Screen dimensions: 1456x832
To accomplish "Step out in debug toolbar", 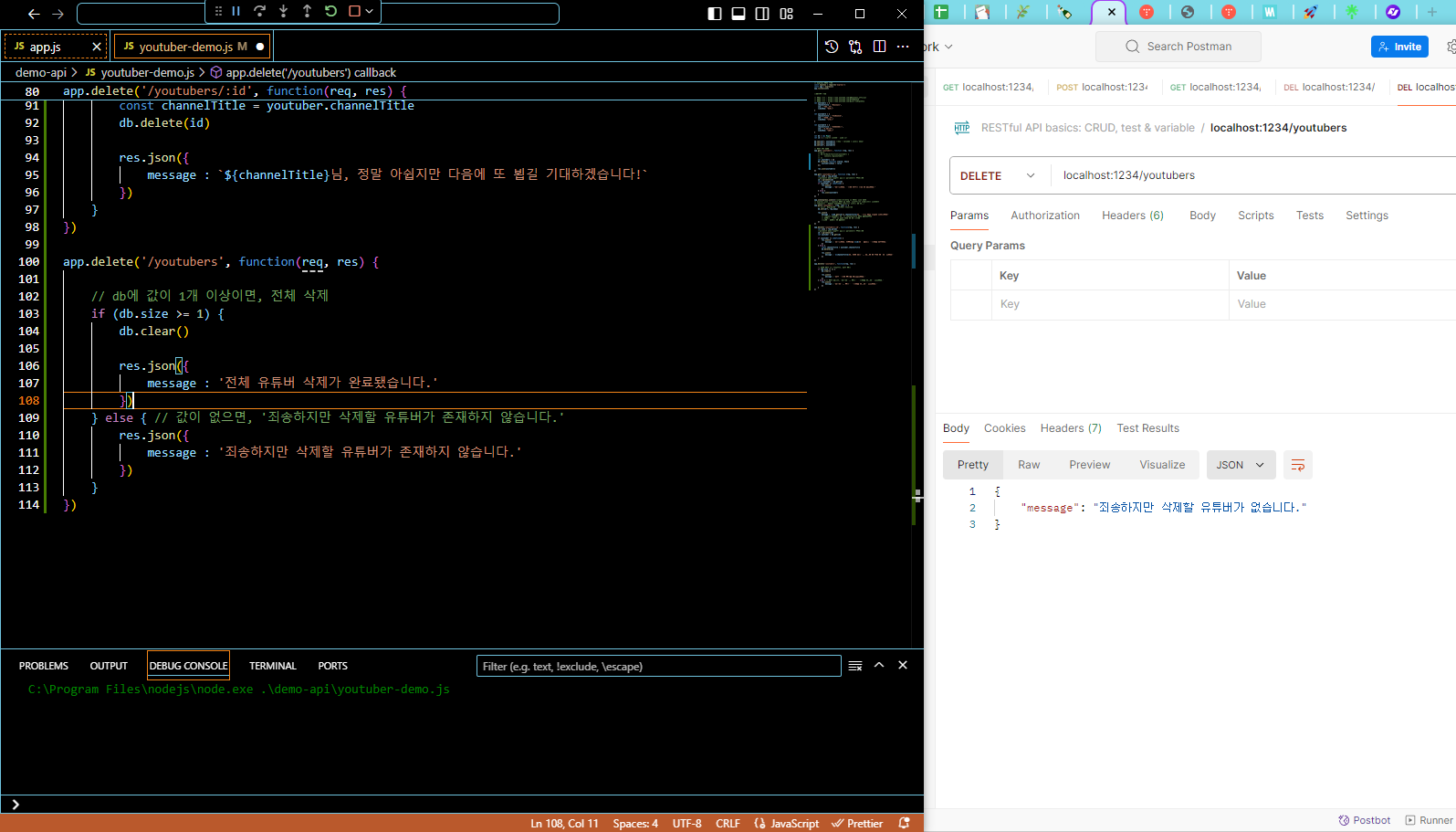I will tap(308, 11).
